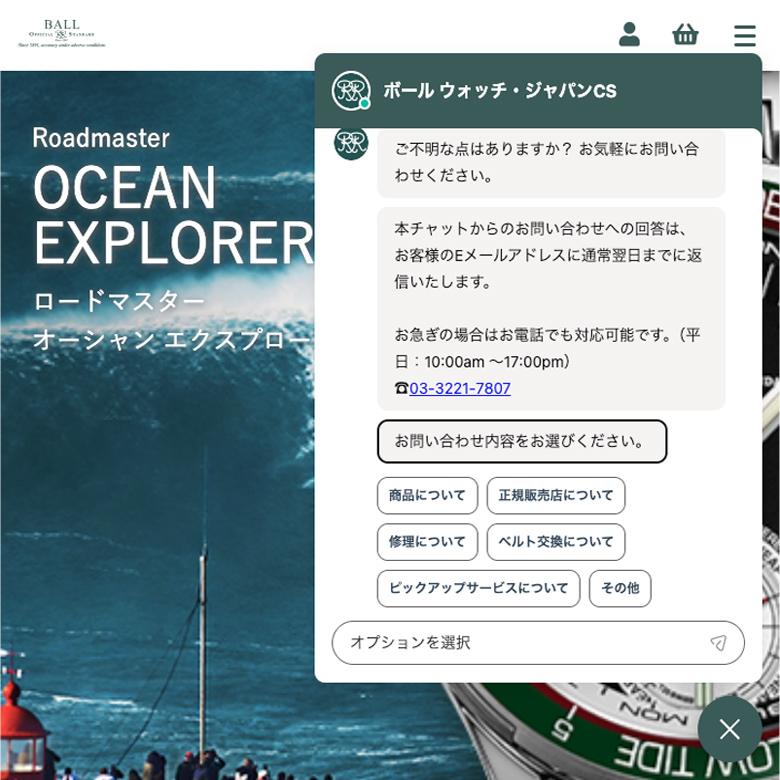Open the user account icon
Screen dimensions: 780x780
click(x=629, y=35)
